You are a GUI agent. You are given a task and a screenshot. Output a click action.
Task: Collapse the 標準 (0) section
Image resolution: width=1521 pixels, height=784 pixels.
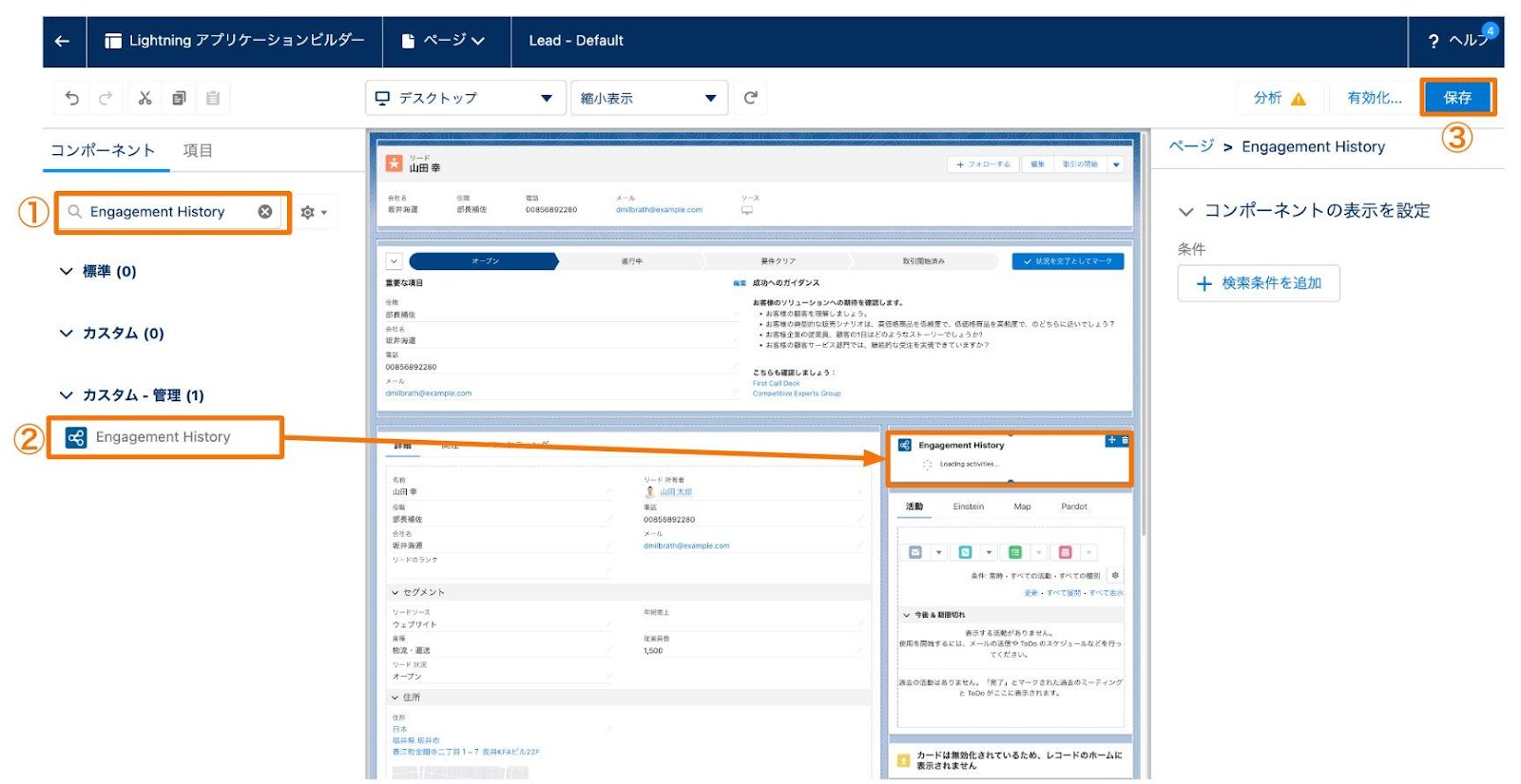tap(66, 272)
